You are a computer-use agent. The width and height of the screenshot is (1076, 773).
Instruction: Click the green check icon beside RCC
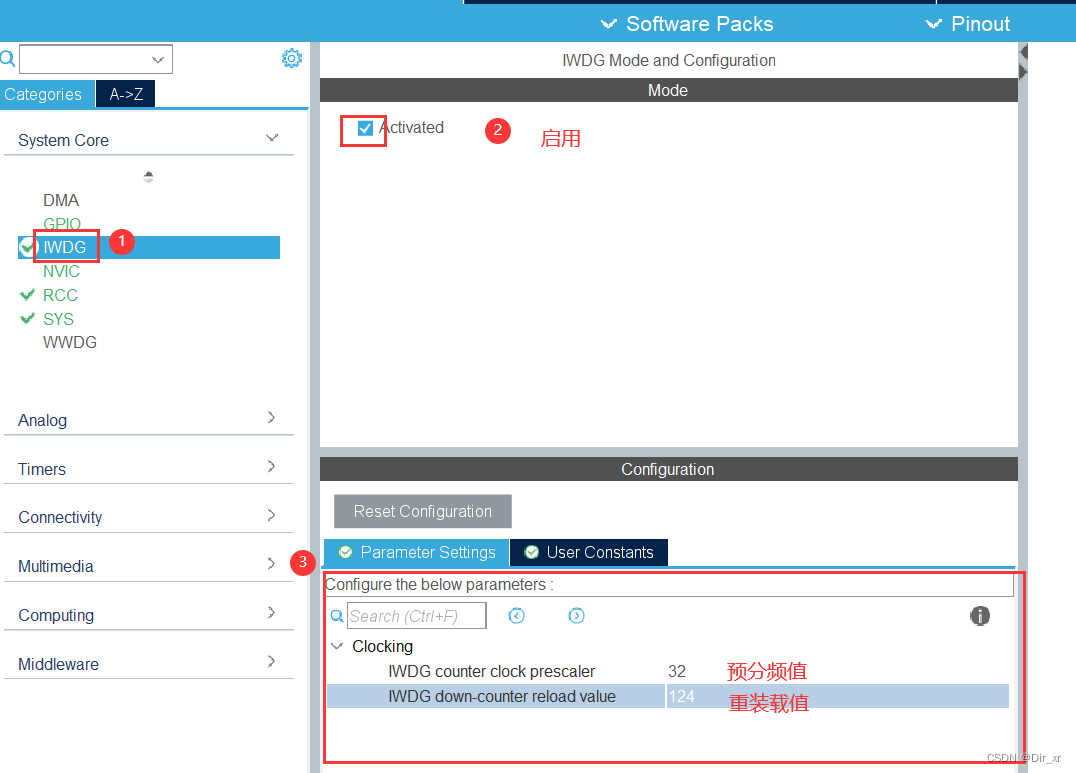tap(27, 295)
